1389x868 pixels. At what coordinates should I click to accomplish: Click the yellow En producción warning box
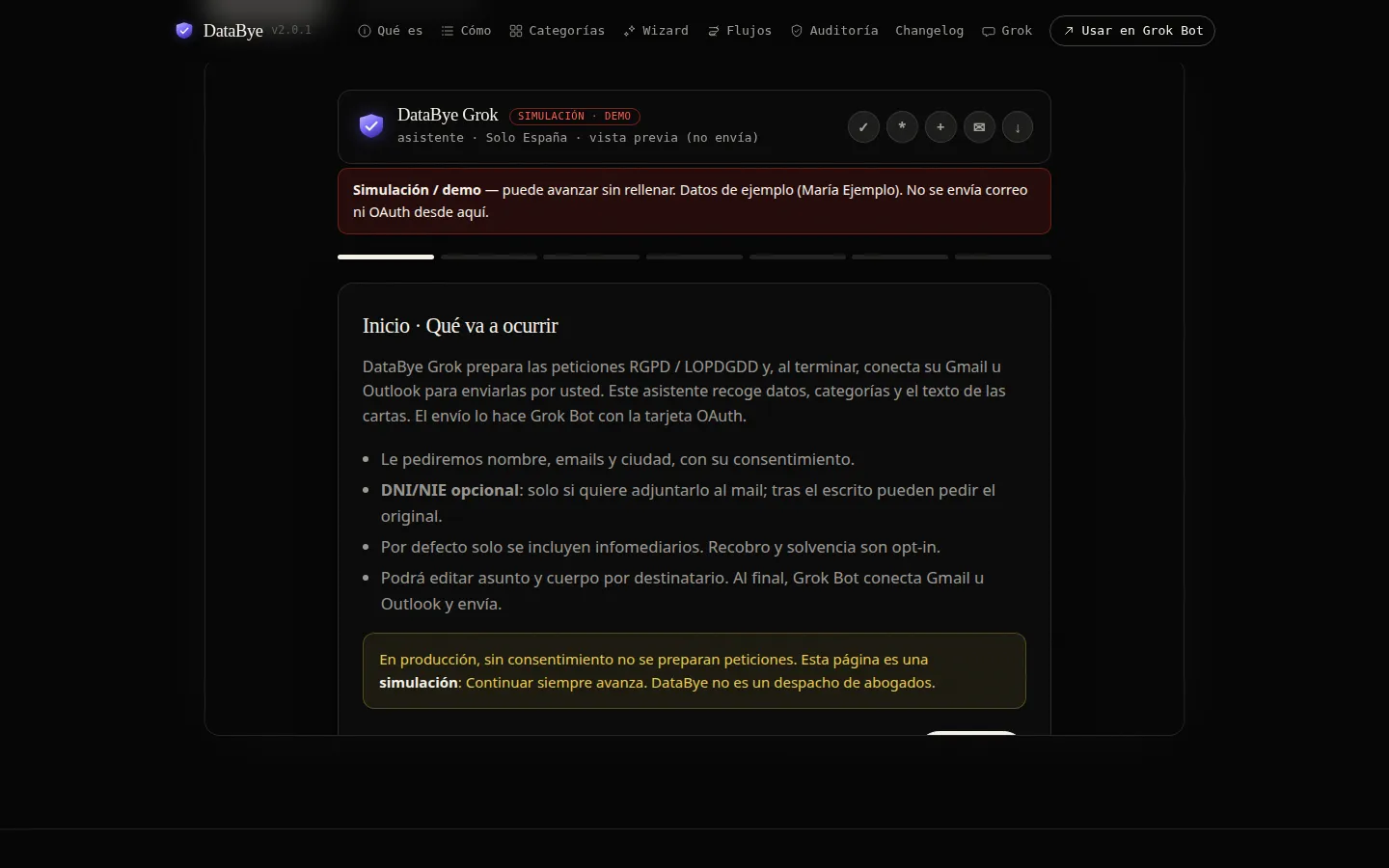(x=694, y=670)
